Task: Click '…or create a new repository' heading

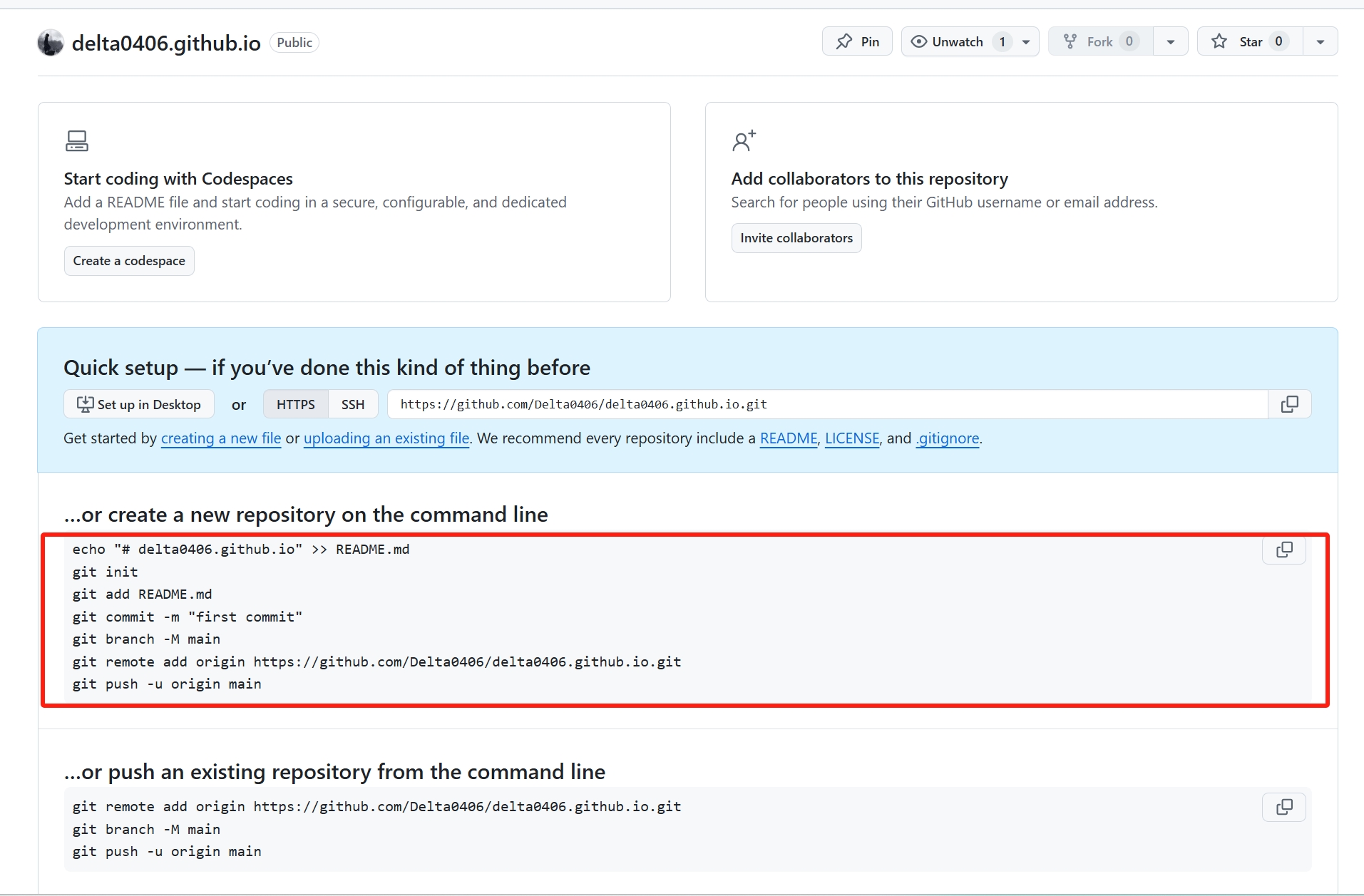Action: [306, 515]
